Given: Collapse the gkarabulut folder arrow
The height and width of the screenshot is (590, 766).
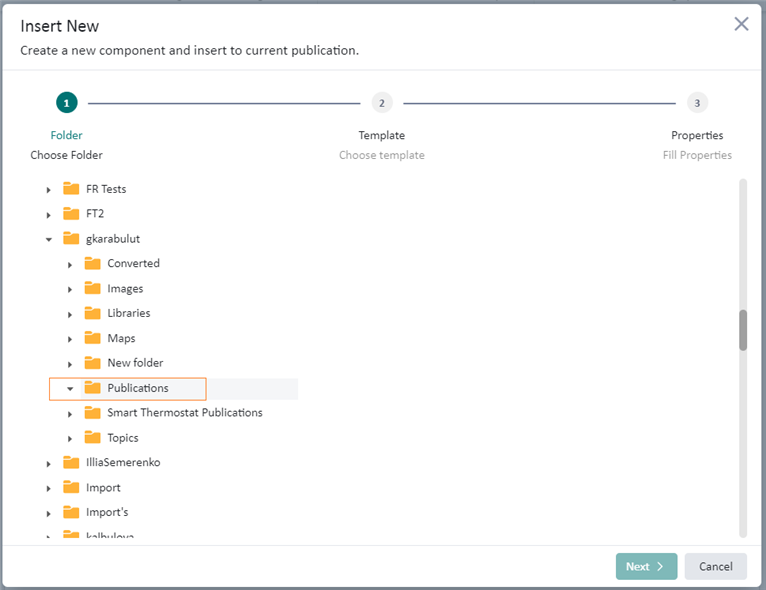Looking at the screenshot, I should tap(48, 239).
